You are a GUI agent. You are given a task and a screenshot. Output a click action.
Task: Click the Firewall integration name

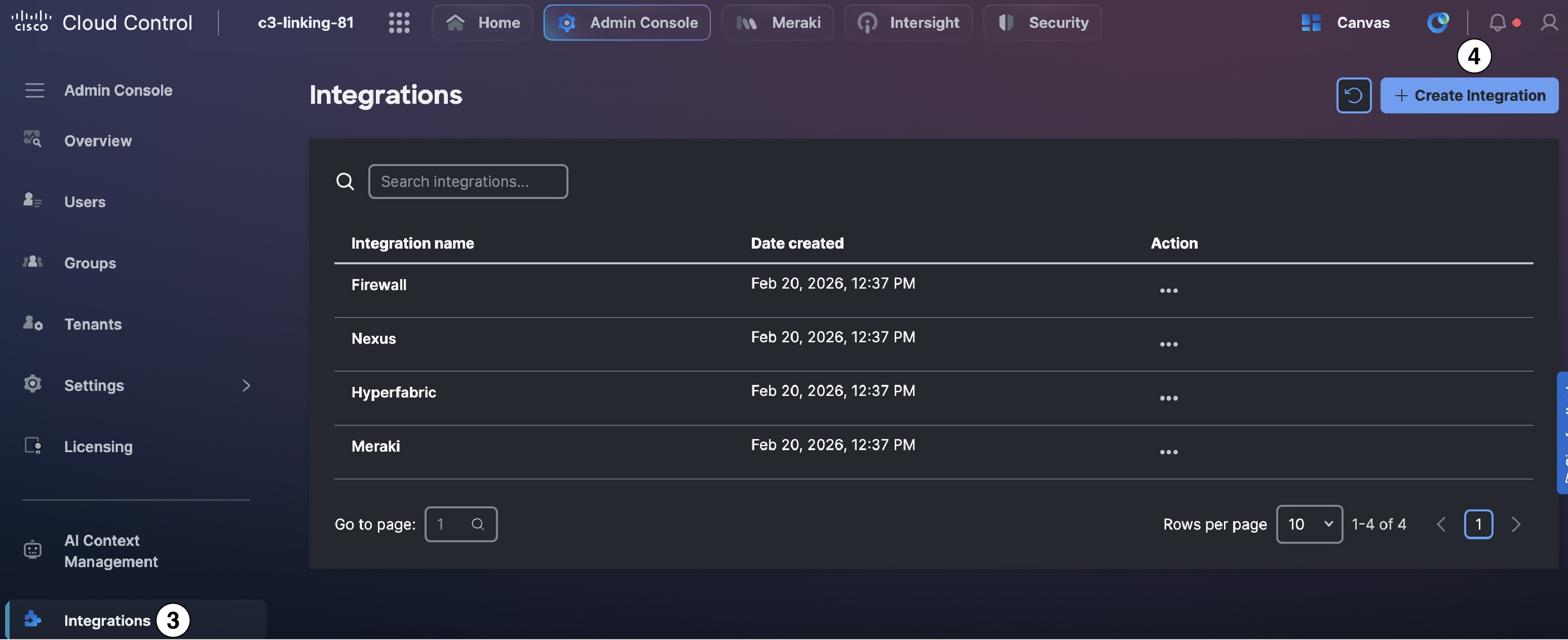coord(378,284)
